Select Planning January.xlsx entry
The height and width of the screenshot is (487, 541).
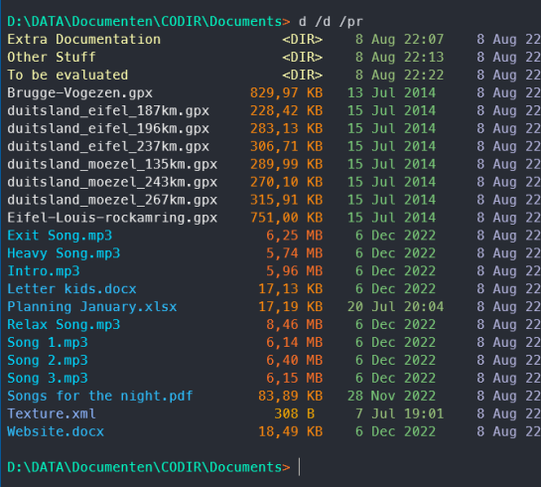92,307
